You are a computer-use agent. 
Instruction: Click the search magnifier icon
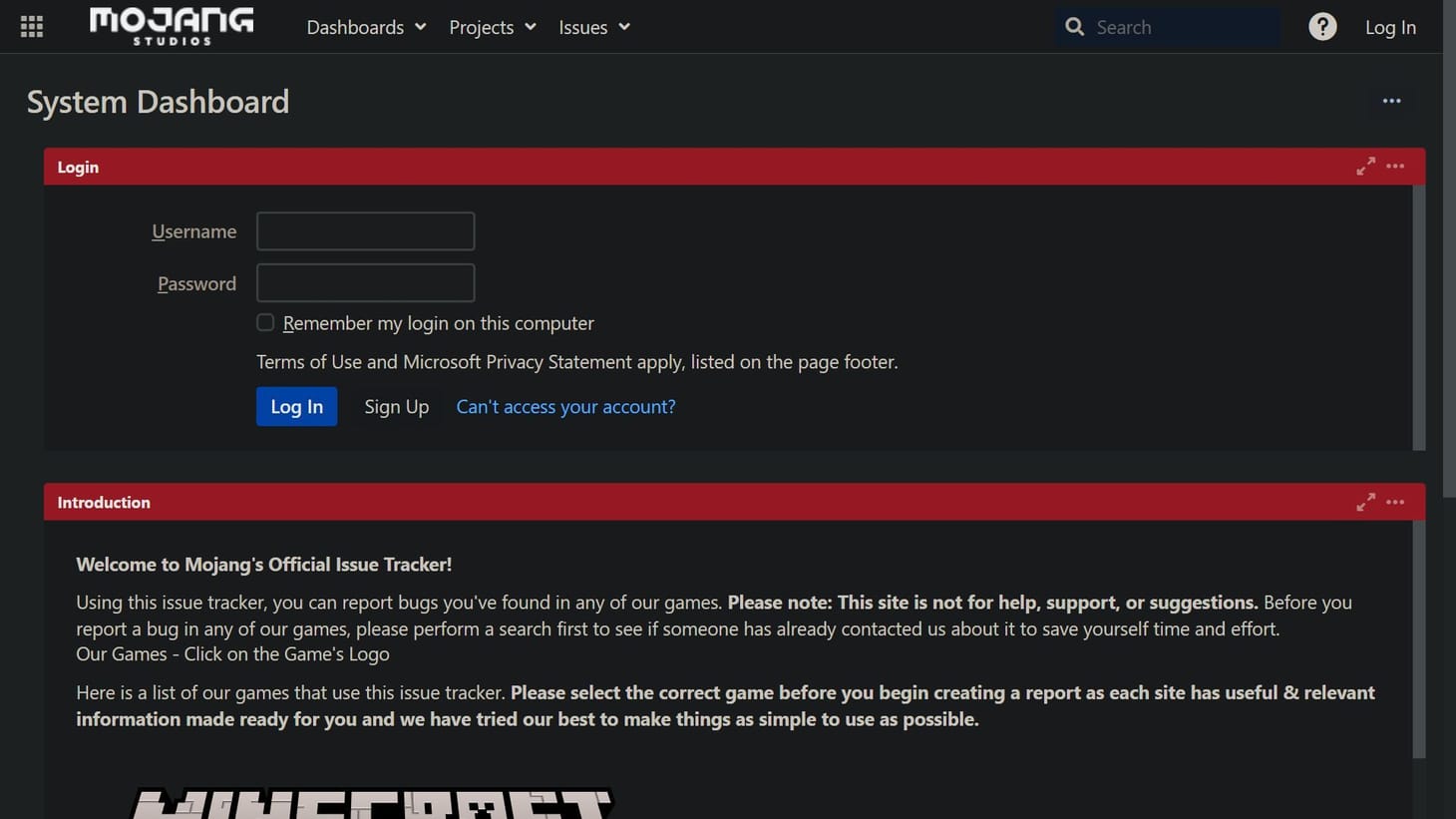tap(1074, 27)
